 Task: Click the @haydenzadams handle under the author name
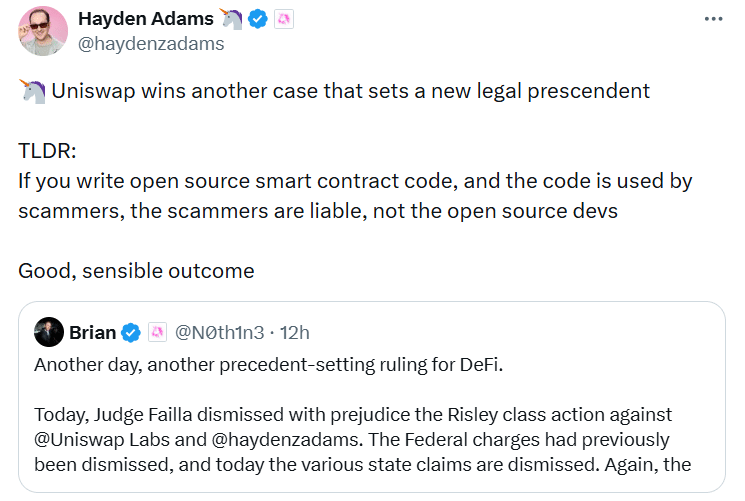(151, 44)
